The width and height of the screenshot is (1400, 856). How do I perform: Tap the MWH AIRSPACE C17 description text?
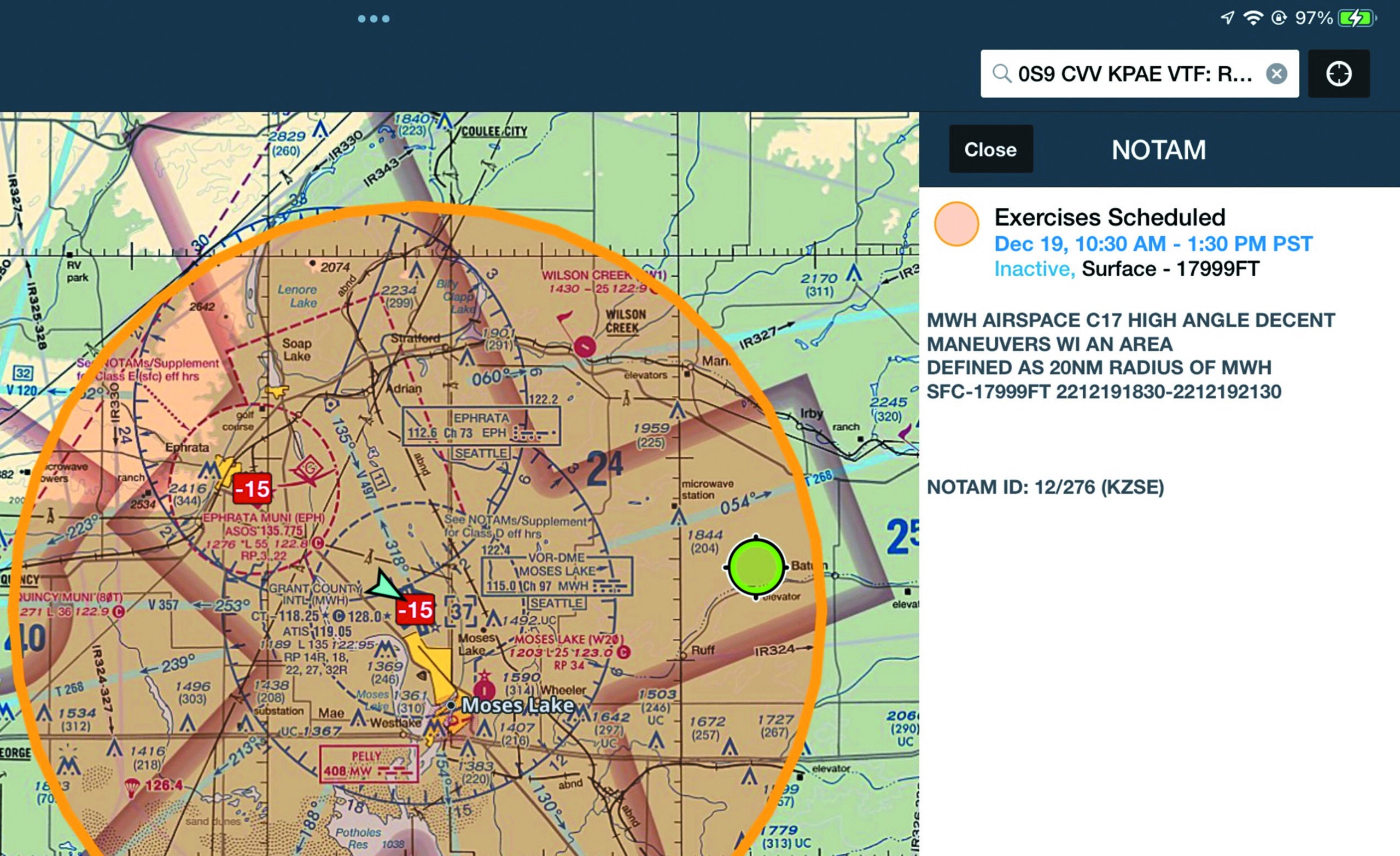[1131, 356]
